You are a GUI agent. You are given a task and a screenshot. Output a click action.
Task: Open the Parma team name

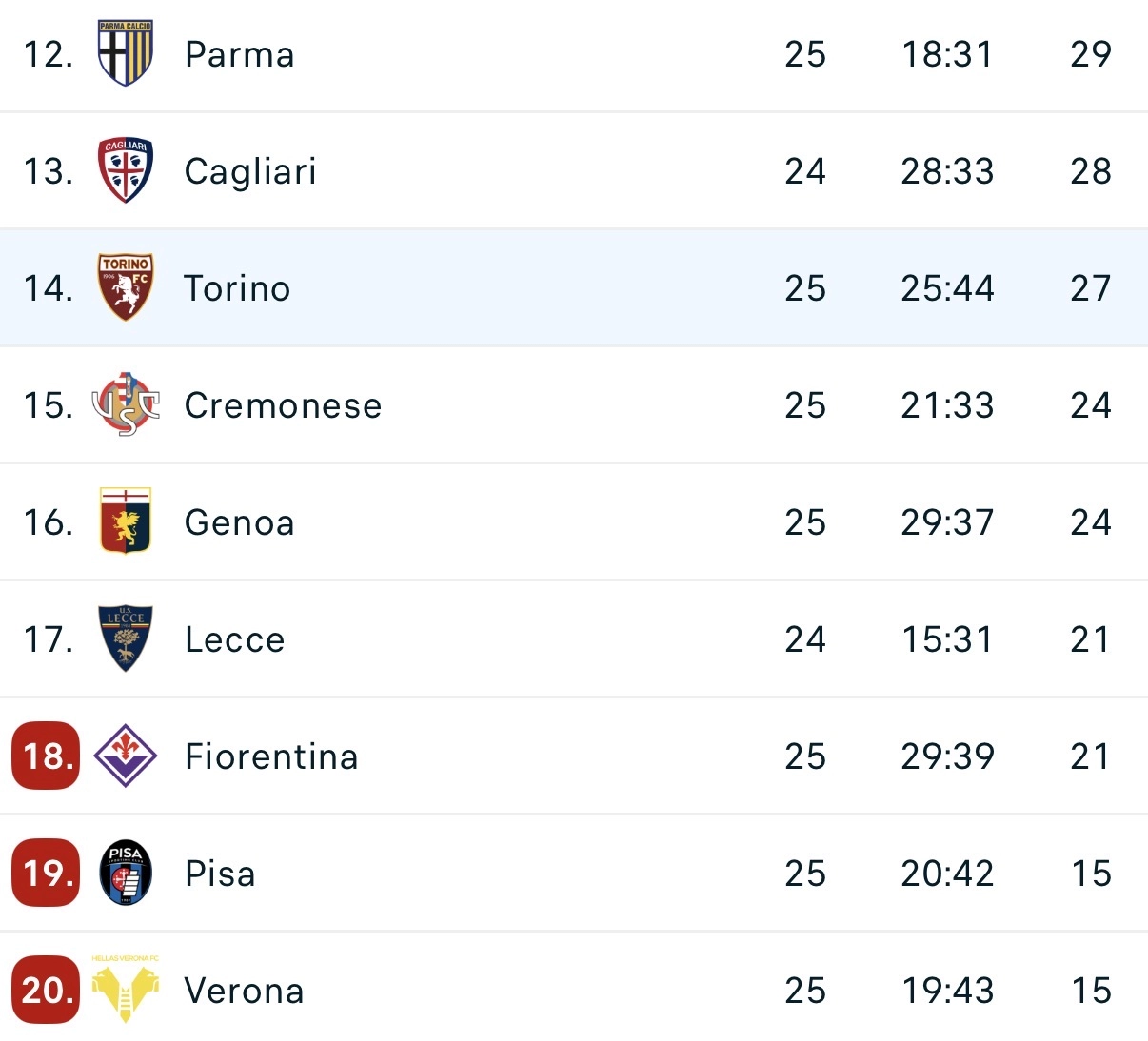click(240, 54)
